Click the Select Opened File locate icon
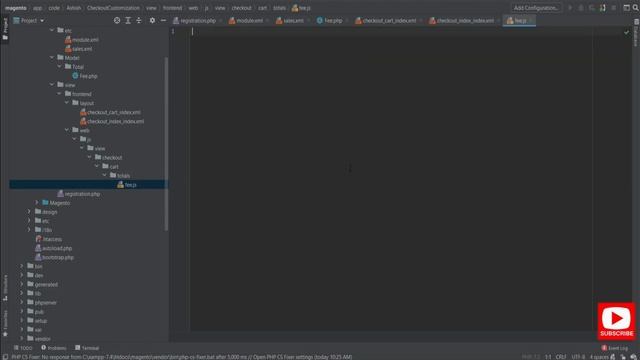 [x=117, y=20]
